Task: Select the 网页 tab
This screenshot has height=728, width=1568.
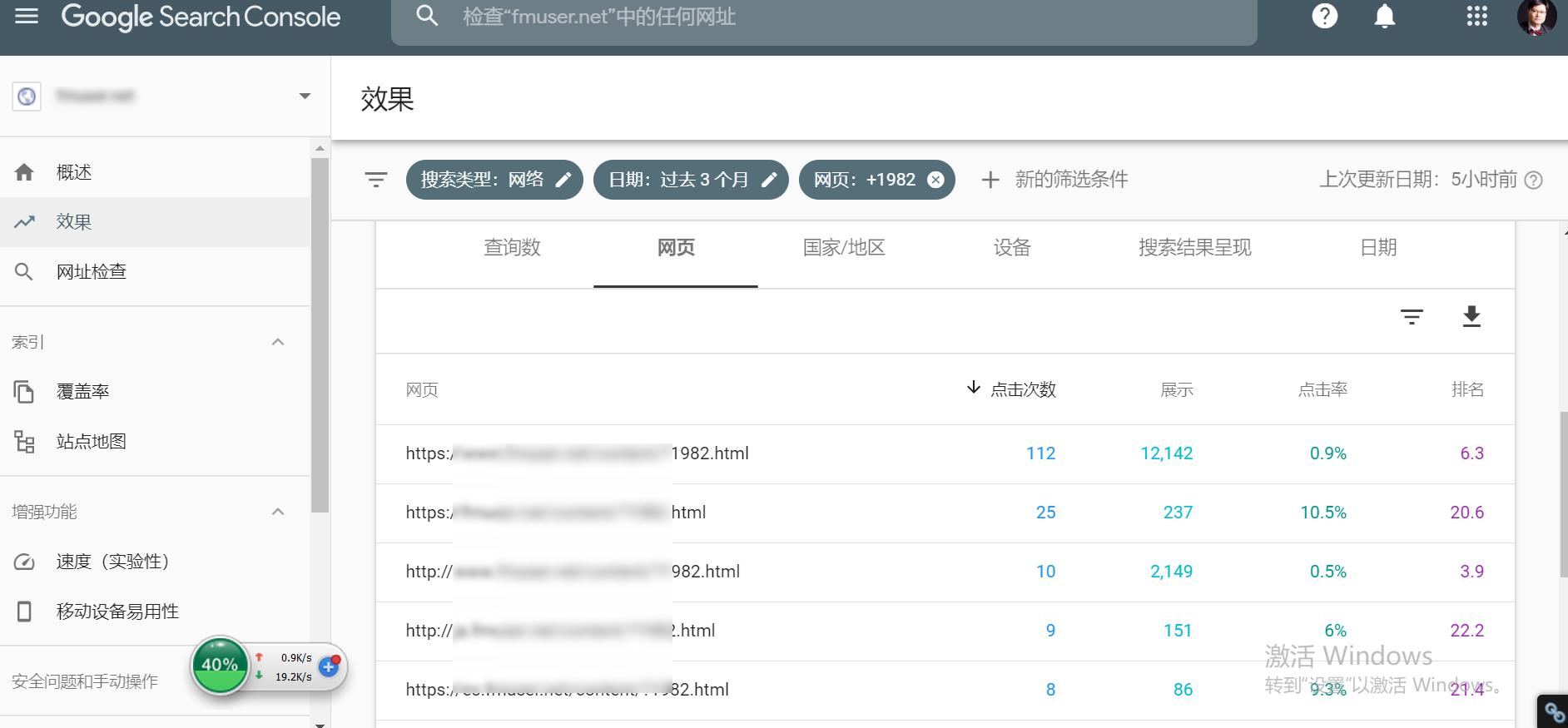Action: [x=676, y=248]
